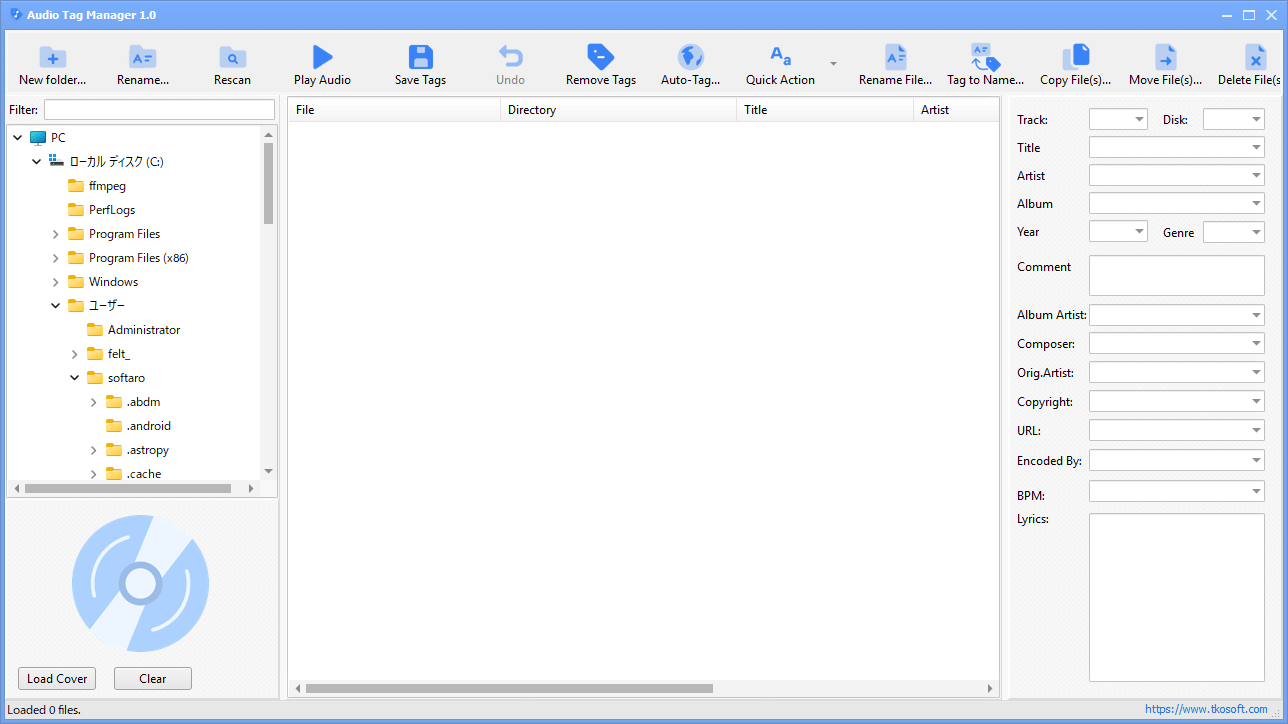This screenshot has width=1288, height=724.
Task: Click the Rescan folder icon
Action: [232, 57]
